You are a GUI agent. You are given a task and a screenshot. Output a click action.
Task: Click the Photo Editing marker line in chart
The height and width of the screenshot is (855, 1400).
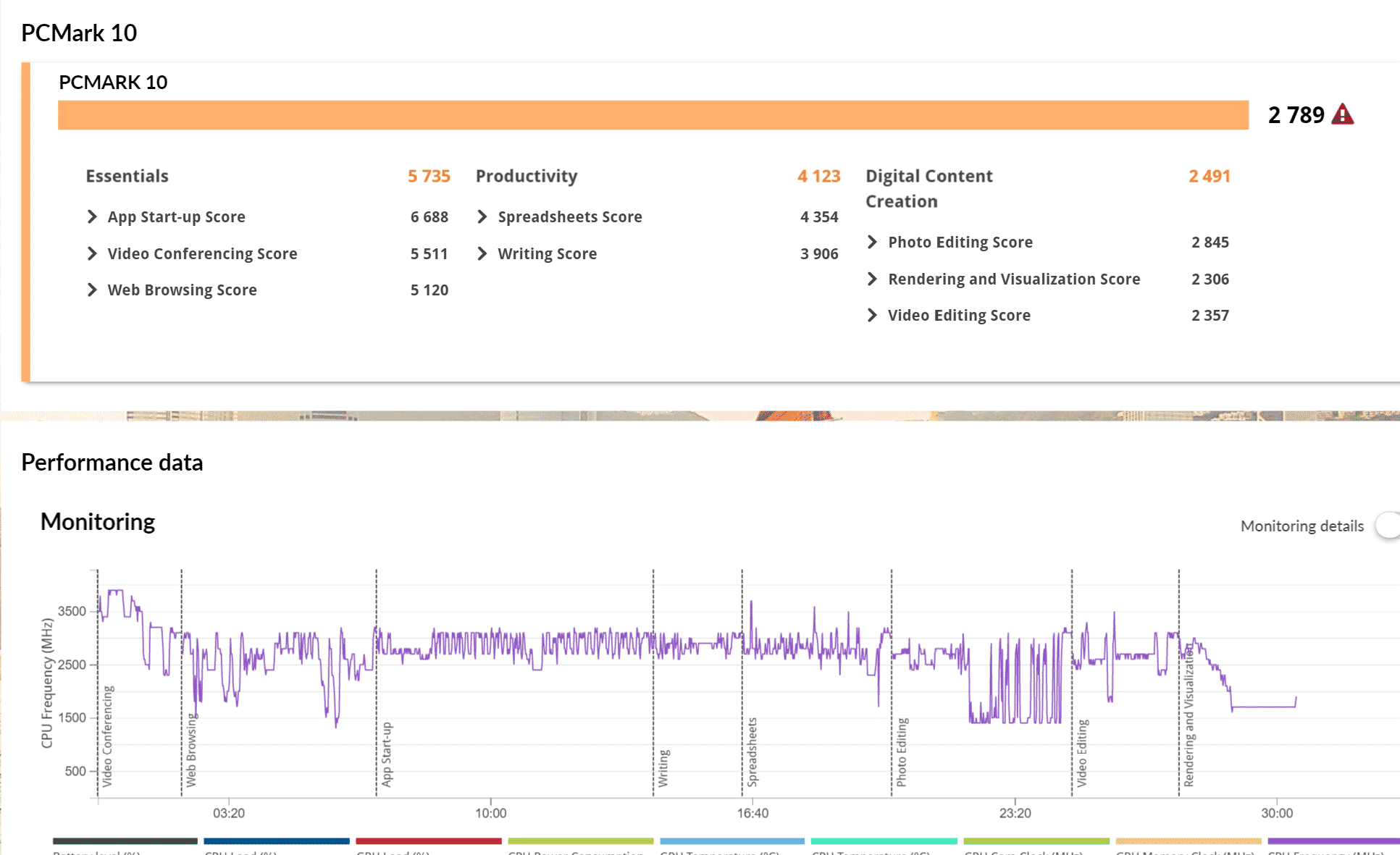click(x=892, y=695)
